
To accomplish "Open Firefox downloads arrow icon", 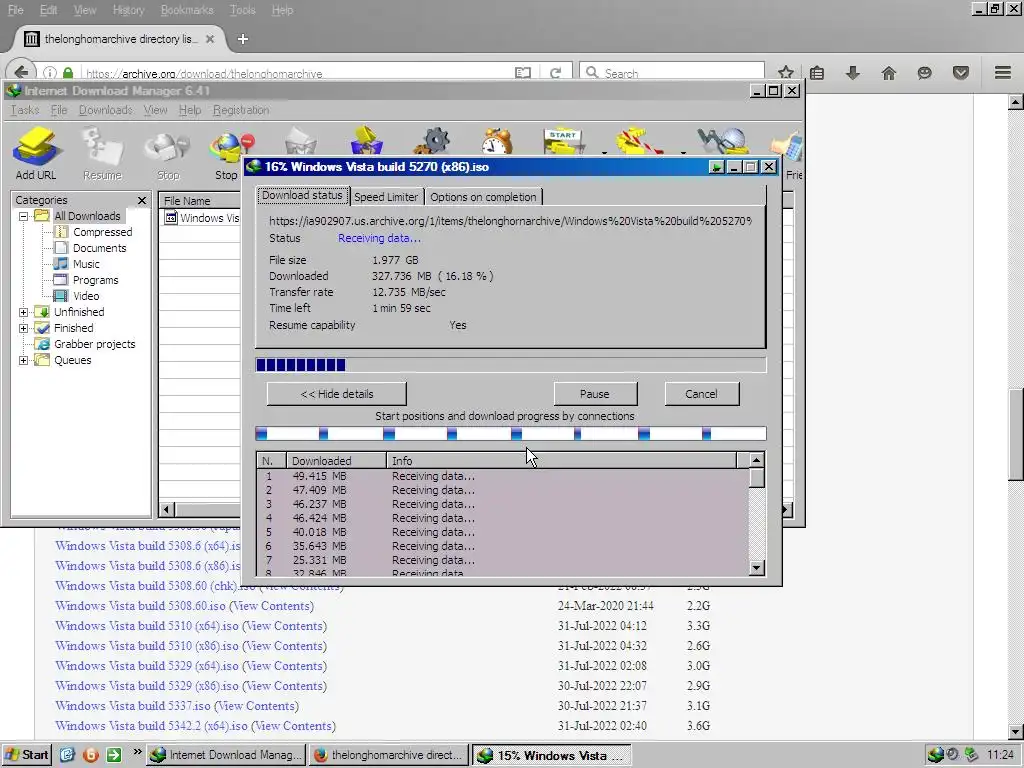I will 852,72.
